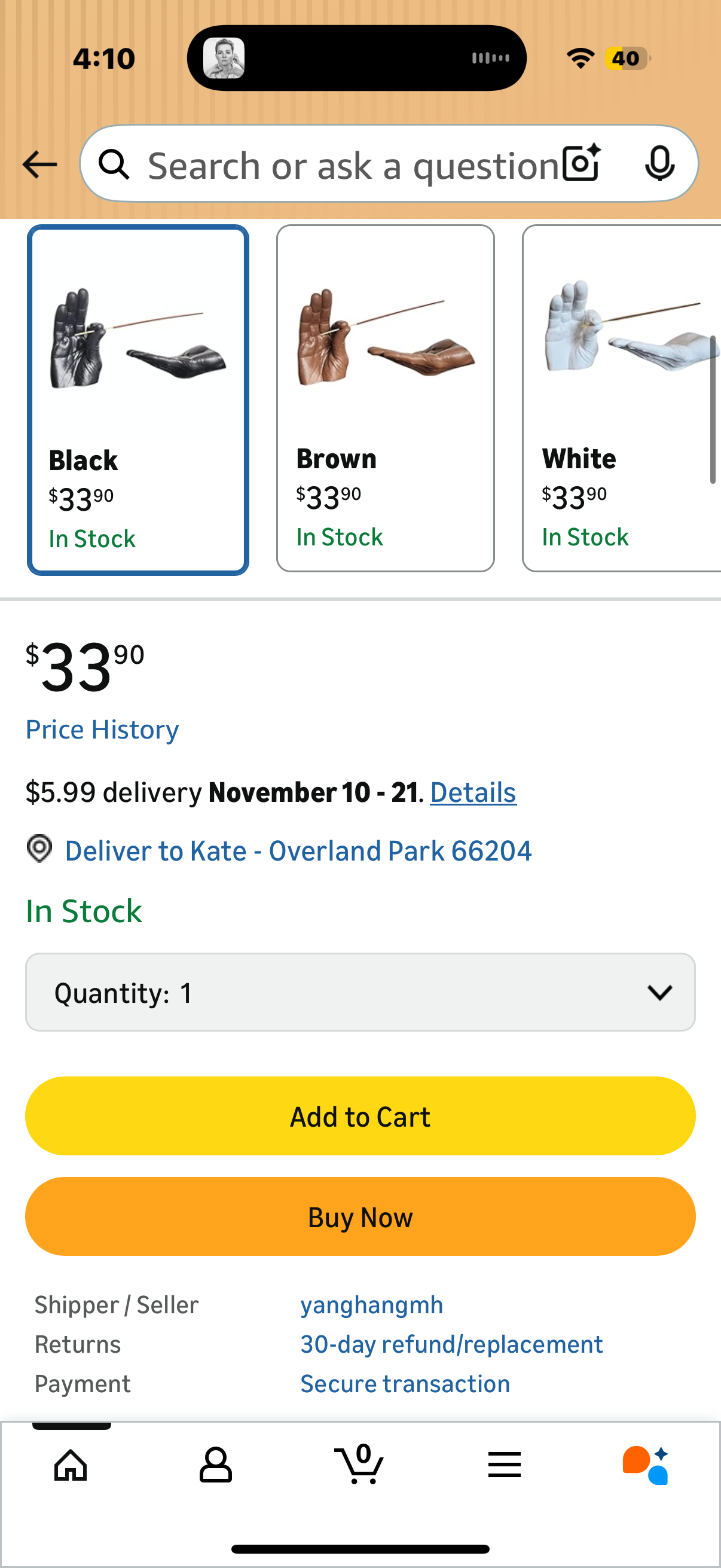
Task: Tap the camera lens search icon
Action: pyautogui.click(x=581, y=163)
